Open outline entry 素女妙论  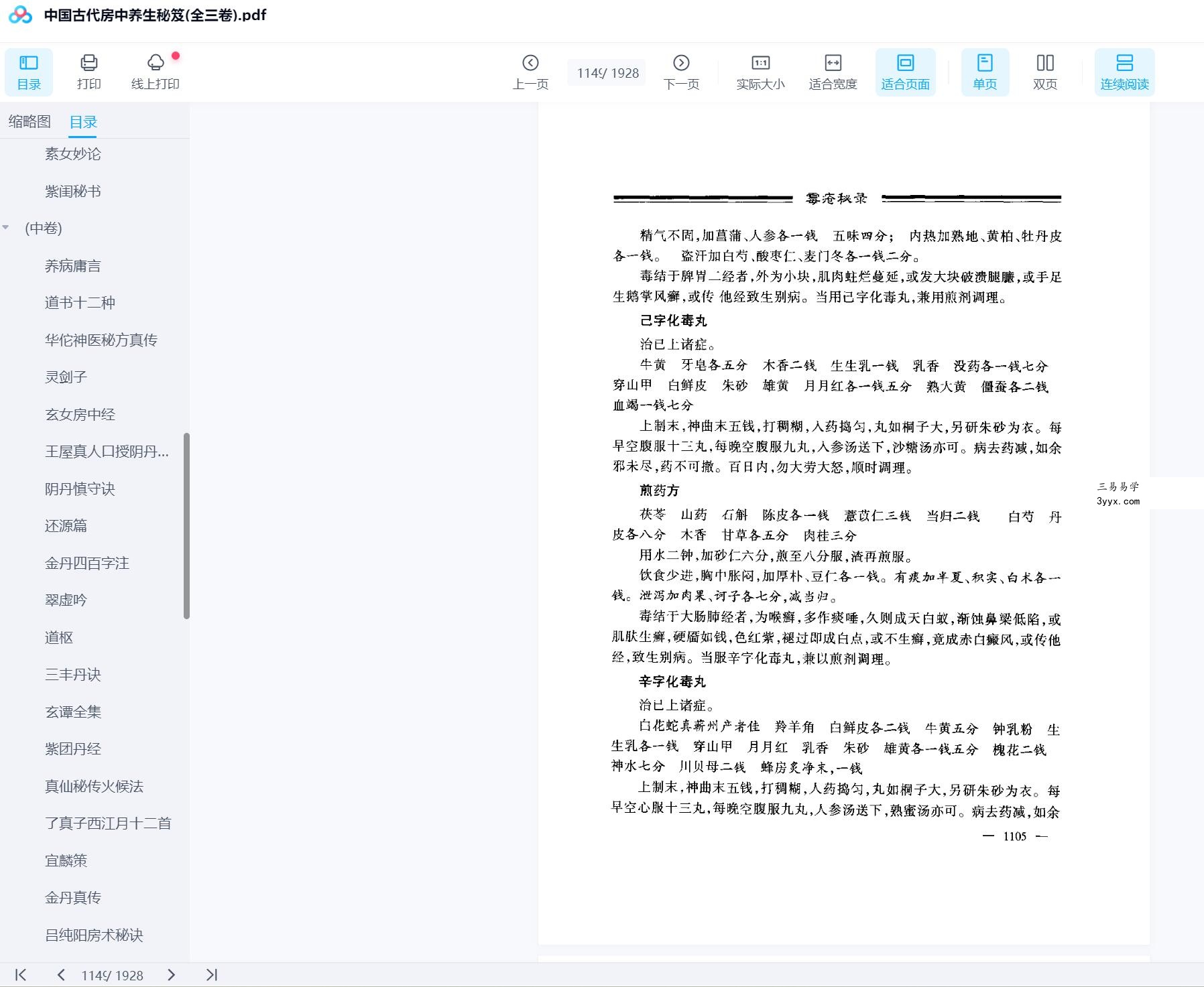coord(73,153)
